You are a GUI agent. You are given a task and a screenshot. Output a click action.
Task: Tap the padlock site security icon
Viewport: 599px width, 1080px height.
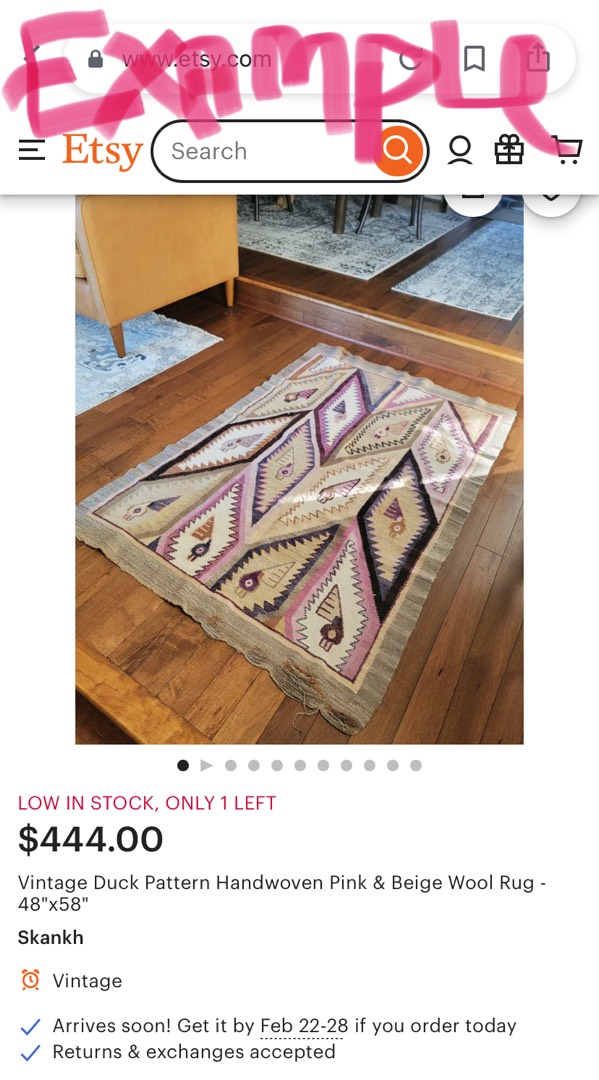click(x=96, y=59)
